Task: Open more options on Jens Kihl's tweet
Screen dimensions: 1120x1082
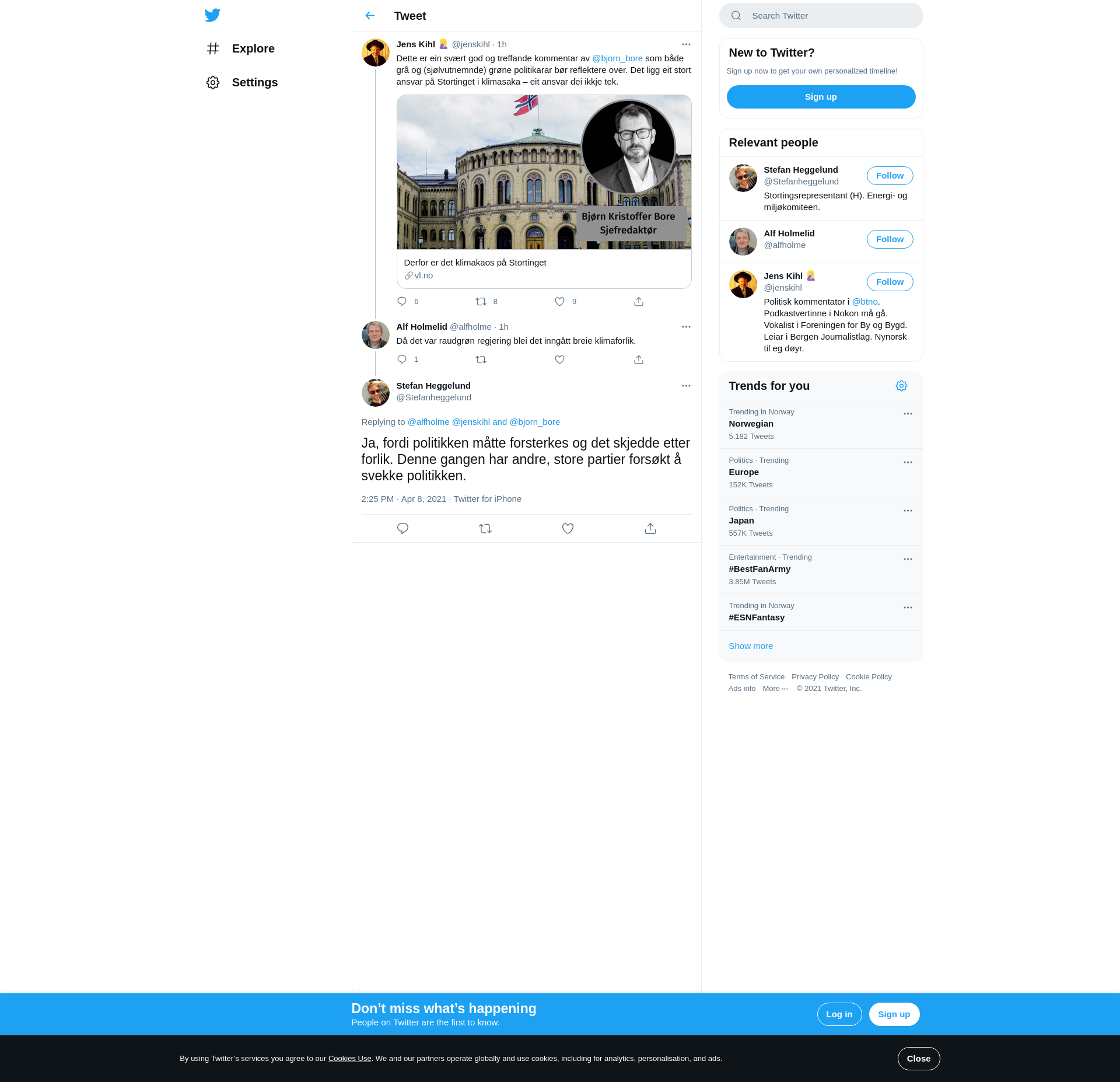Action: coord(686,44)
